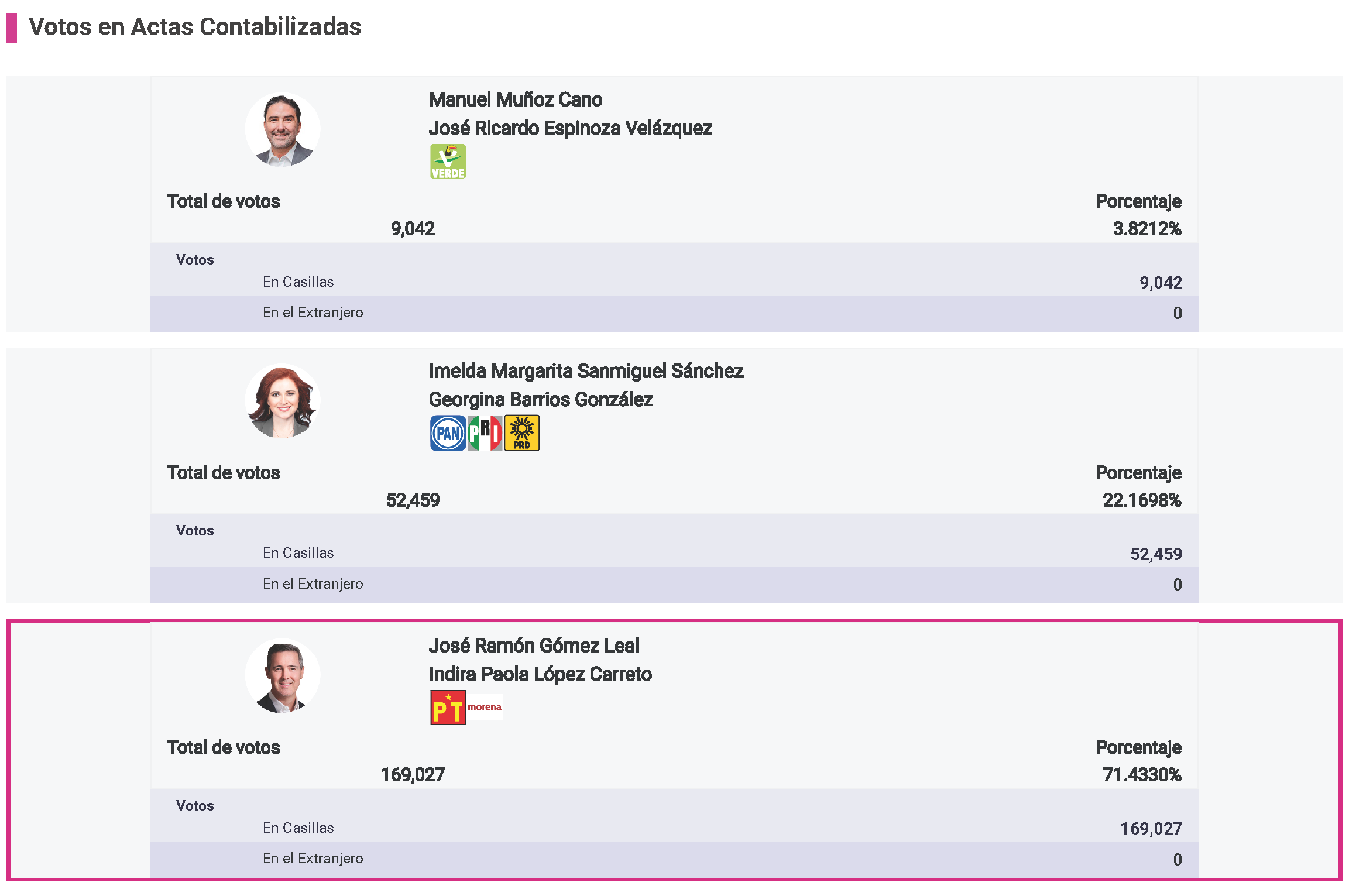
Task: Click the PRI party logo icon
Action: pyautogui.click(x=485, y=433)
